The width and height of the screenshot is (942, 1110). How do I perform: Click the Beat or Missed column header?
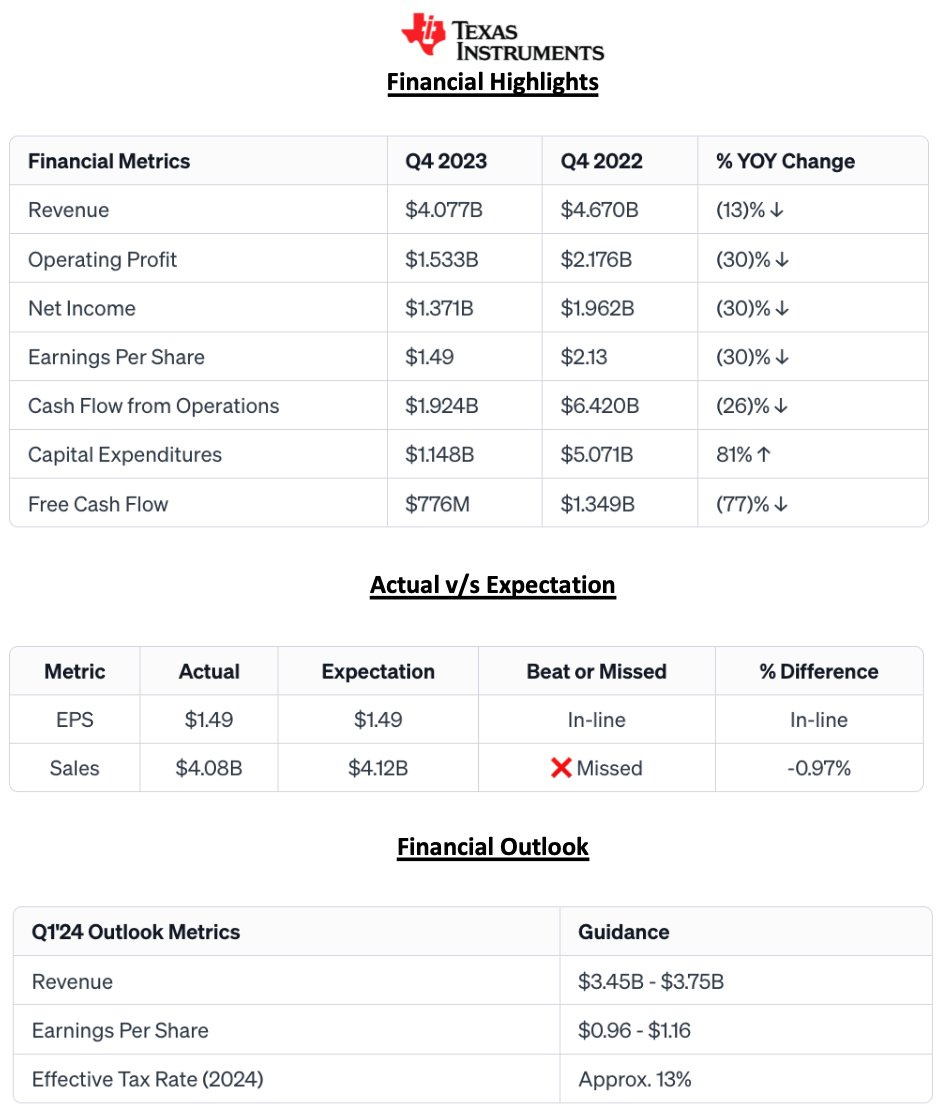tap(596, 672)
